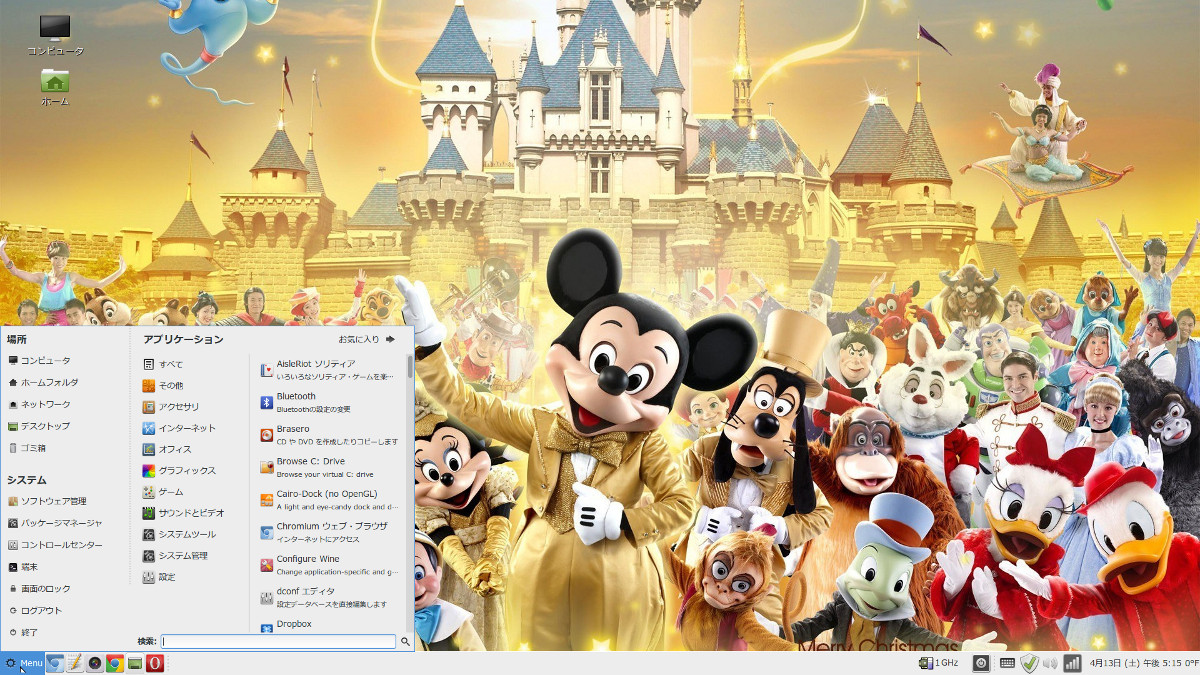The height and width of the screenshot is (675, 1200).
Task: Click the green shield update icon
Action: [1029, 663]
